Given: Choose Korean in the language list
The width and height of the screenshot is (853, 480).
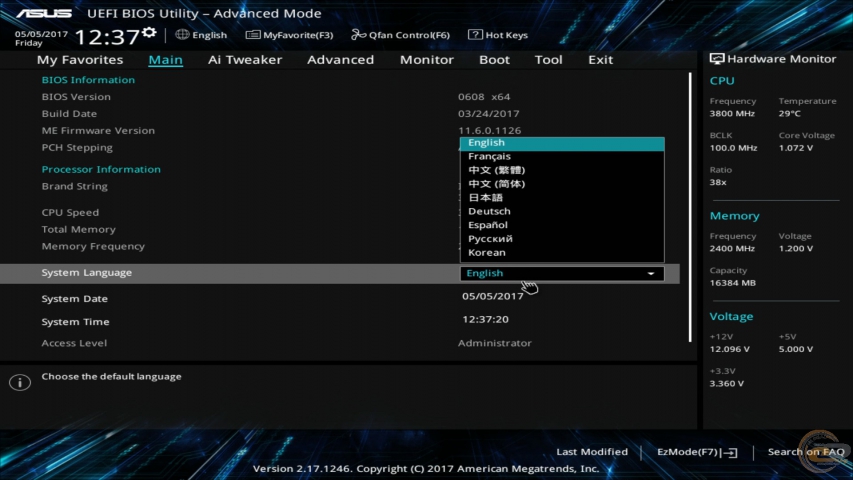Looking at the screenshot, I should [562, 253].
